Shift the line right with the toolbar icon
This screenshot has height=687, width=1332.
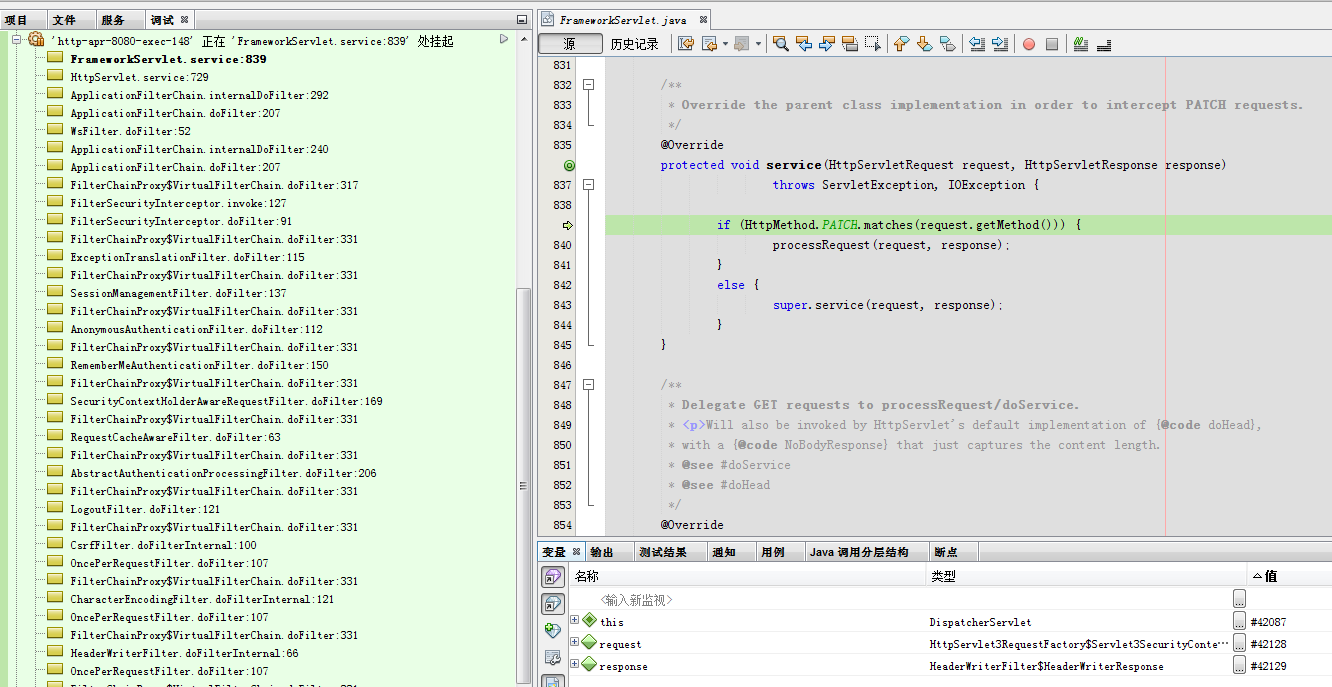(1000, 44)
